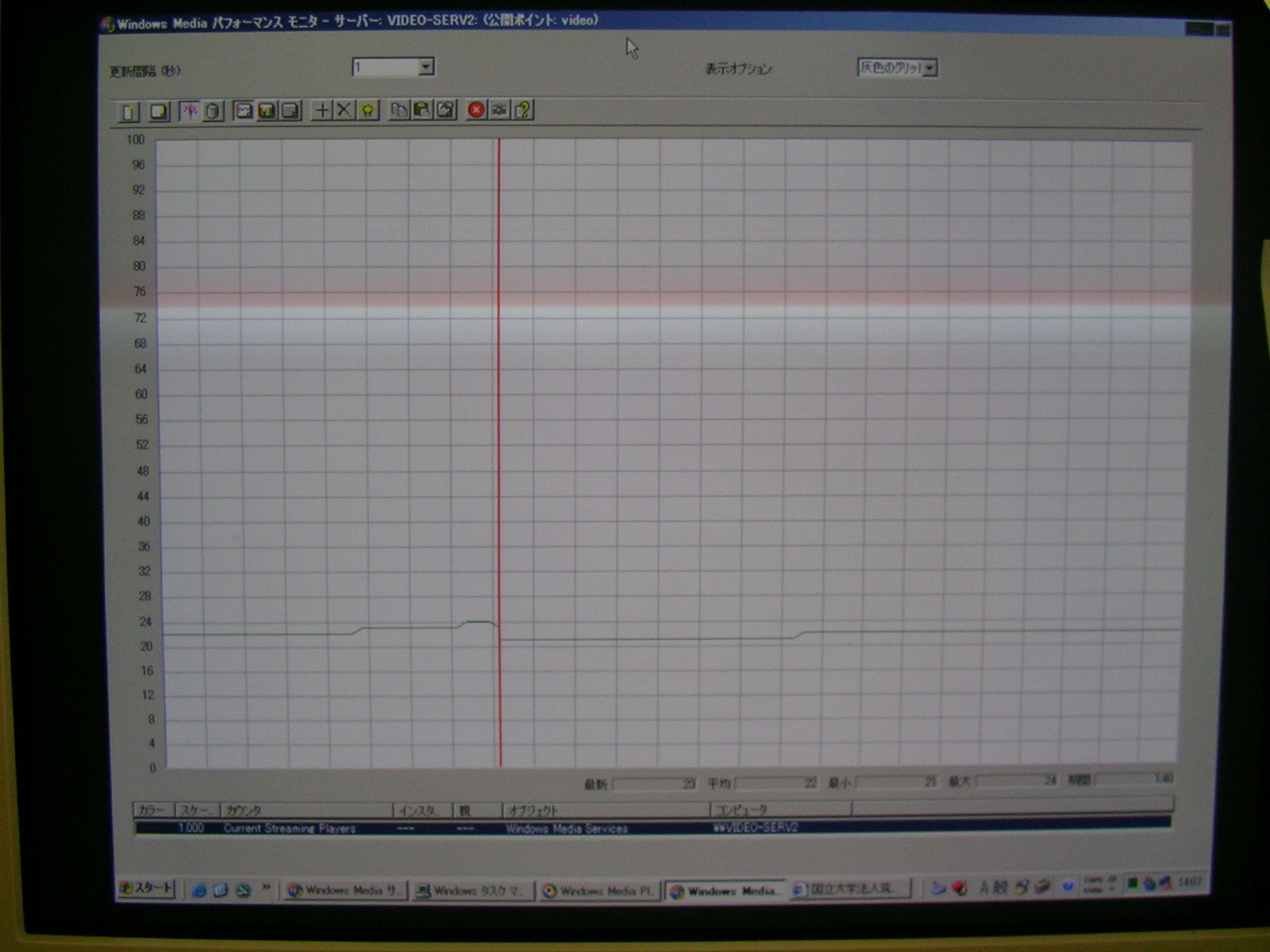Click the 平均 (average) value field
The width and height of the screenshot is (1270, 952).
tap(776, 783)
